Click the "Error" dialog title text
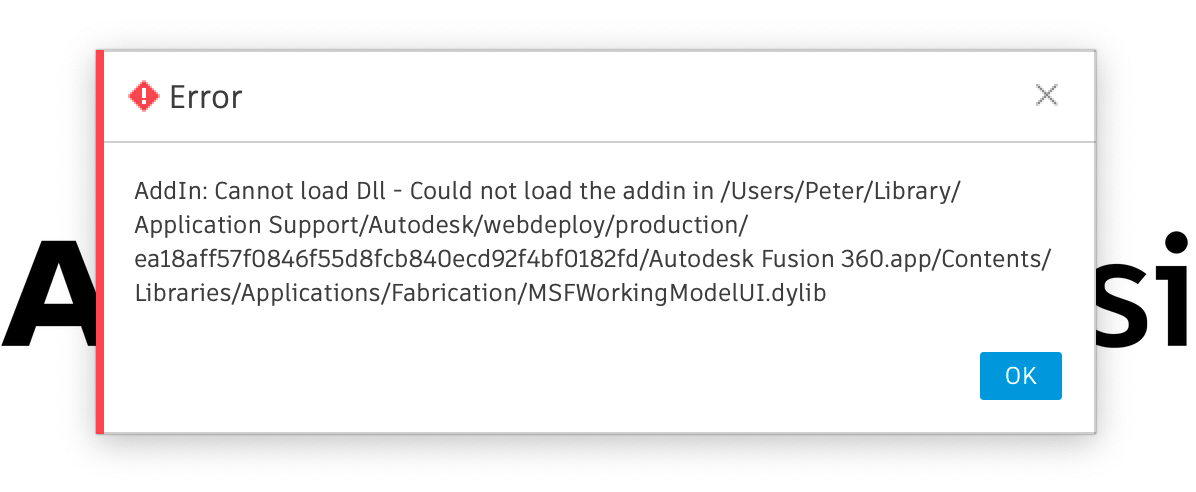 click(x=205, y=97)
